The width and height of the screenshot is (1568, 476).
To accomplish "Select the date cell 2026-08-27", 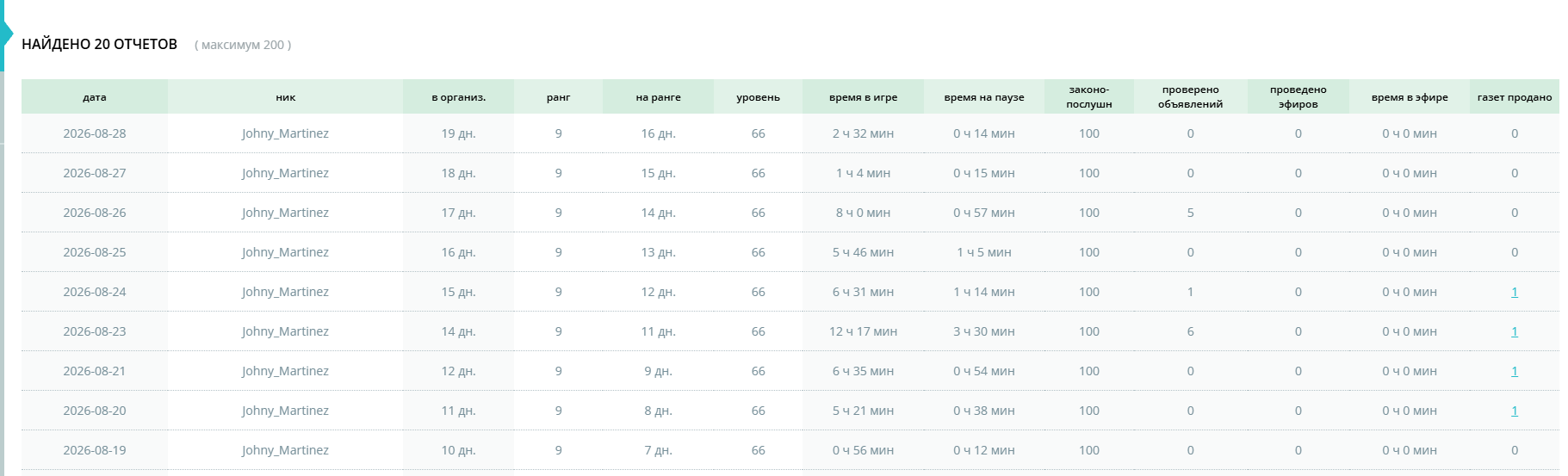I will click(x=95, y=173).
